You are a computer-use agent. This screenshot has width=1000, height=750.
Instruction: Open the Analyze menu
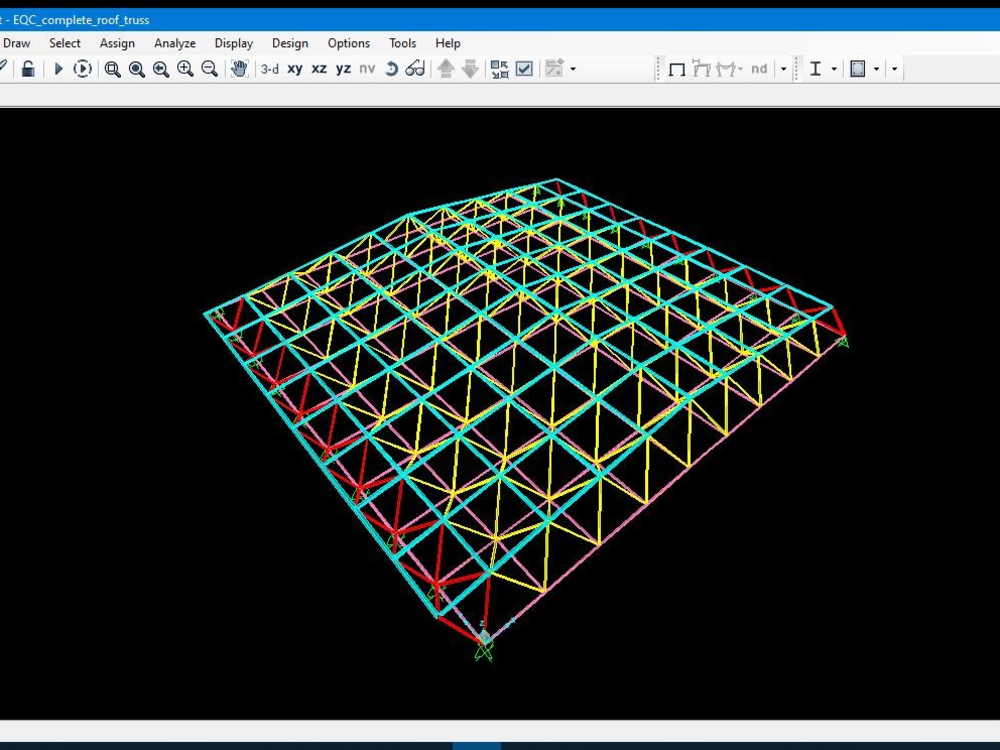[175, 43]
